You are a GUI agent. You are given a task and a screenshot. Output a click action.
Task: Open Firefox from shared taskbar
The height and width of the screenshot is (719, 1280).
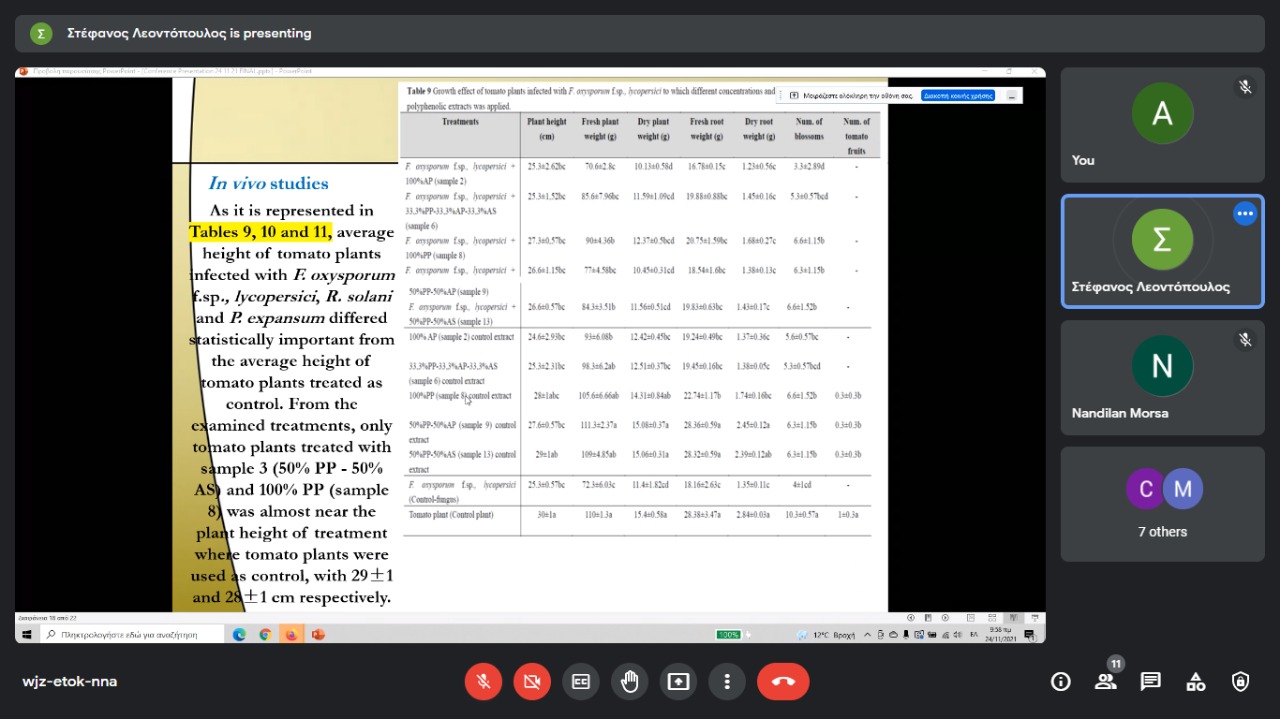(292, 634)
